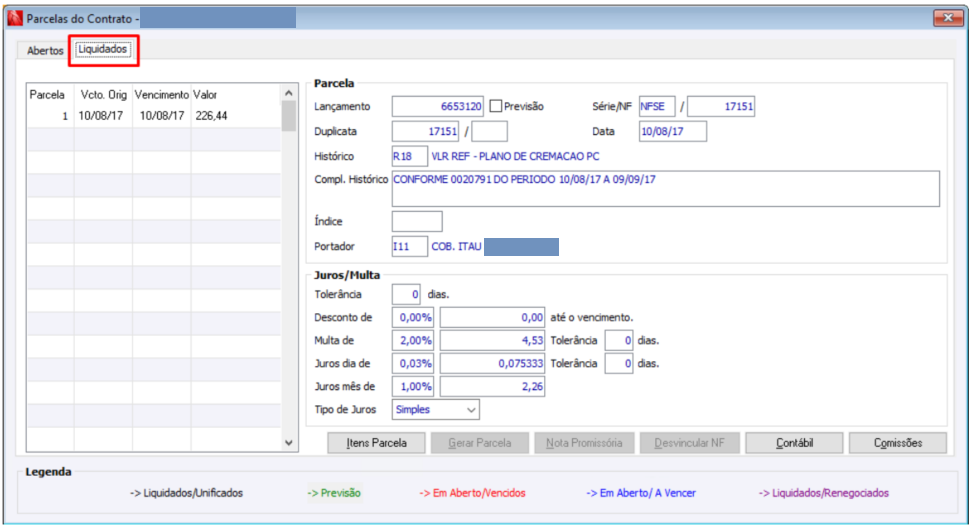Click the Em Aberto/Vencidos legend entry
The image size is (969, 527).
pyautogui.click(x=473, y=493)
